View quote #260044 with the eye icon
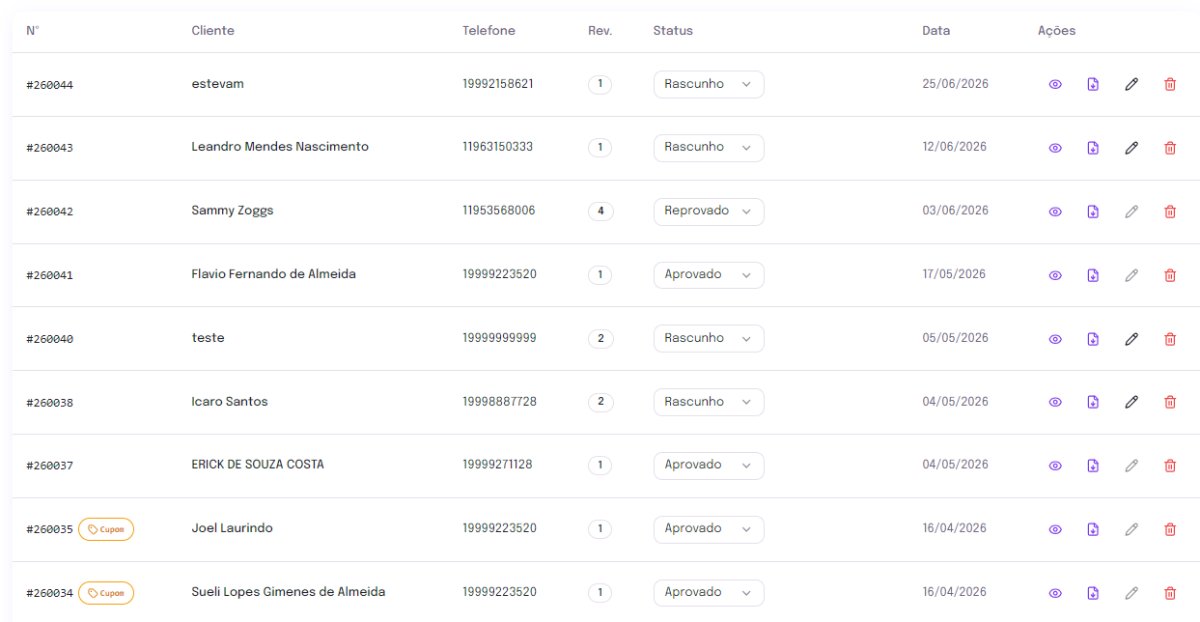 (x=1055, y=85)
